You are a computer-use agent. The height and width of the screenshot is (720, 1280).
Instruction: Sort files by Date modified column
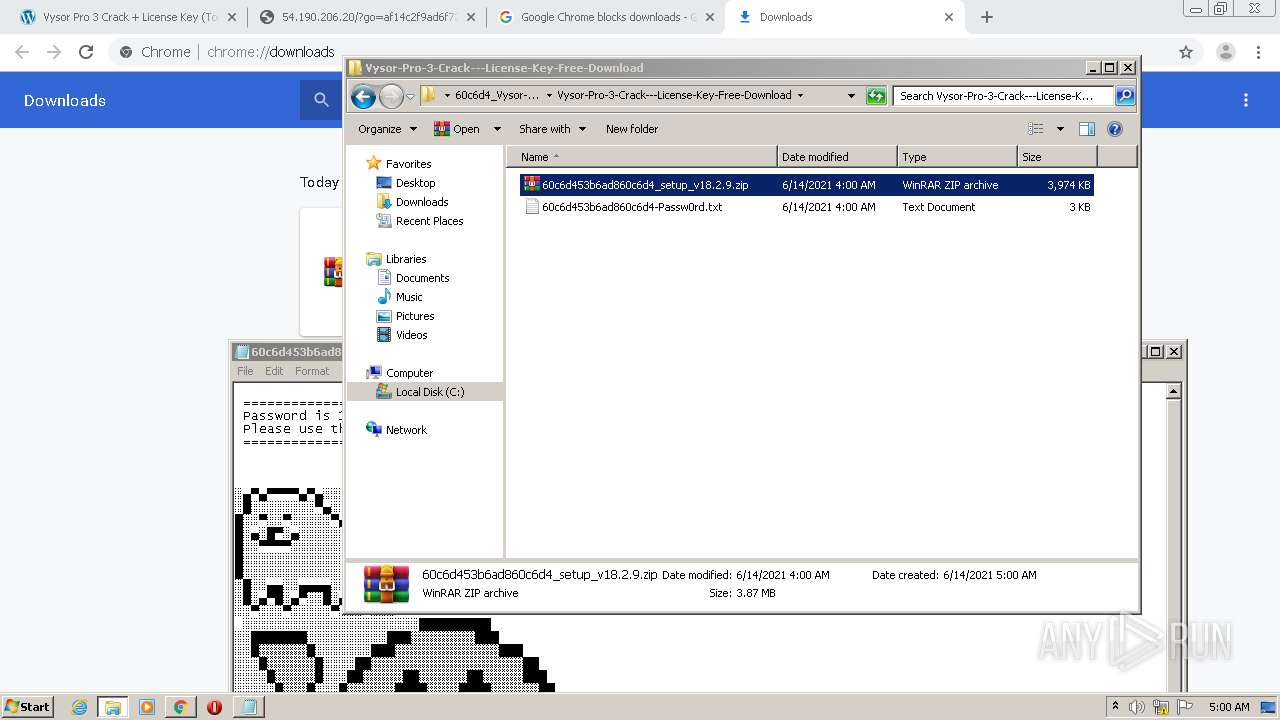[x=837, y=157]
